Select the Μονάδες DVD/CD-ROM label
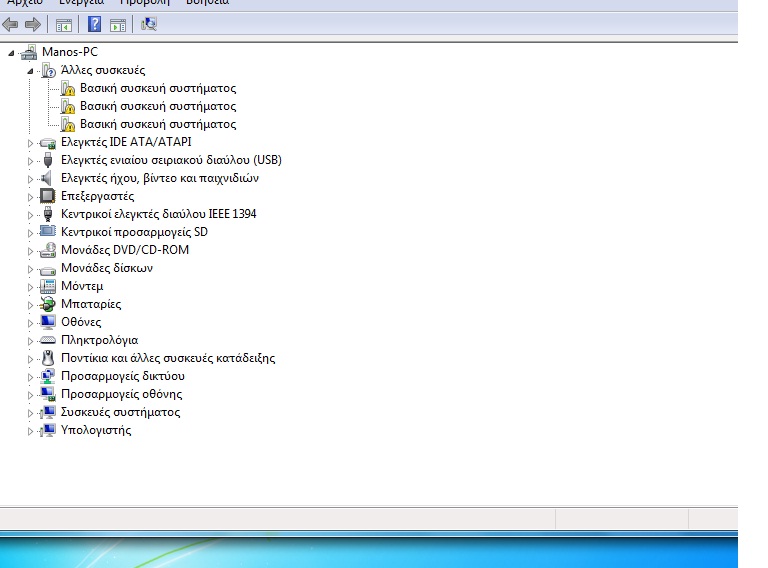The width and height of the screenshot is (768, 568). 125,250
